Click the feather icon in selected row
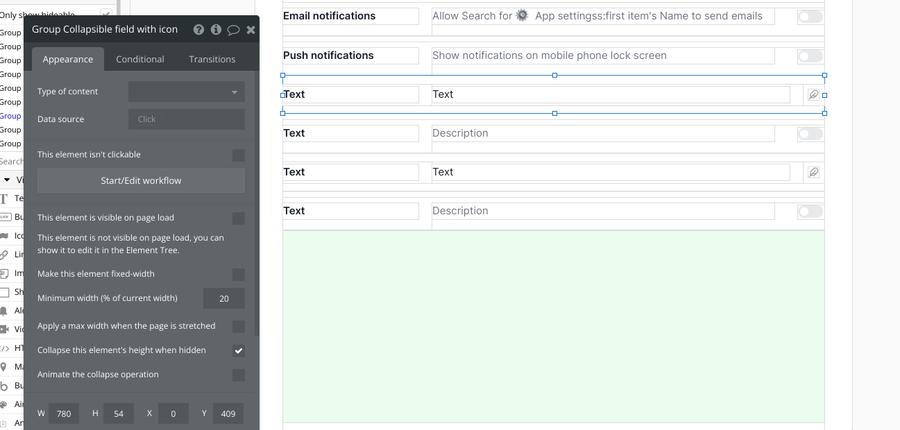900x430 pixels. [x=813, y=95]
